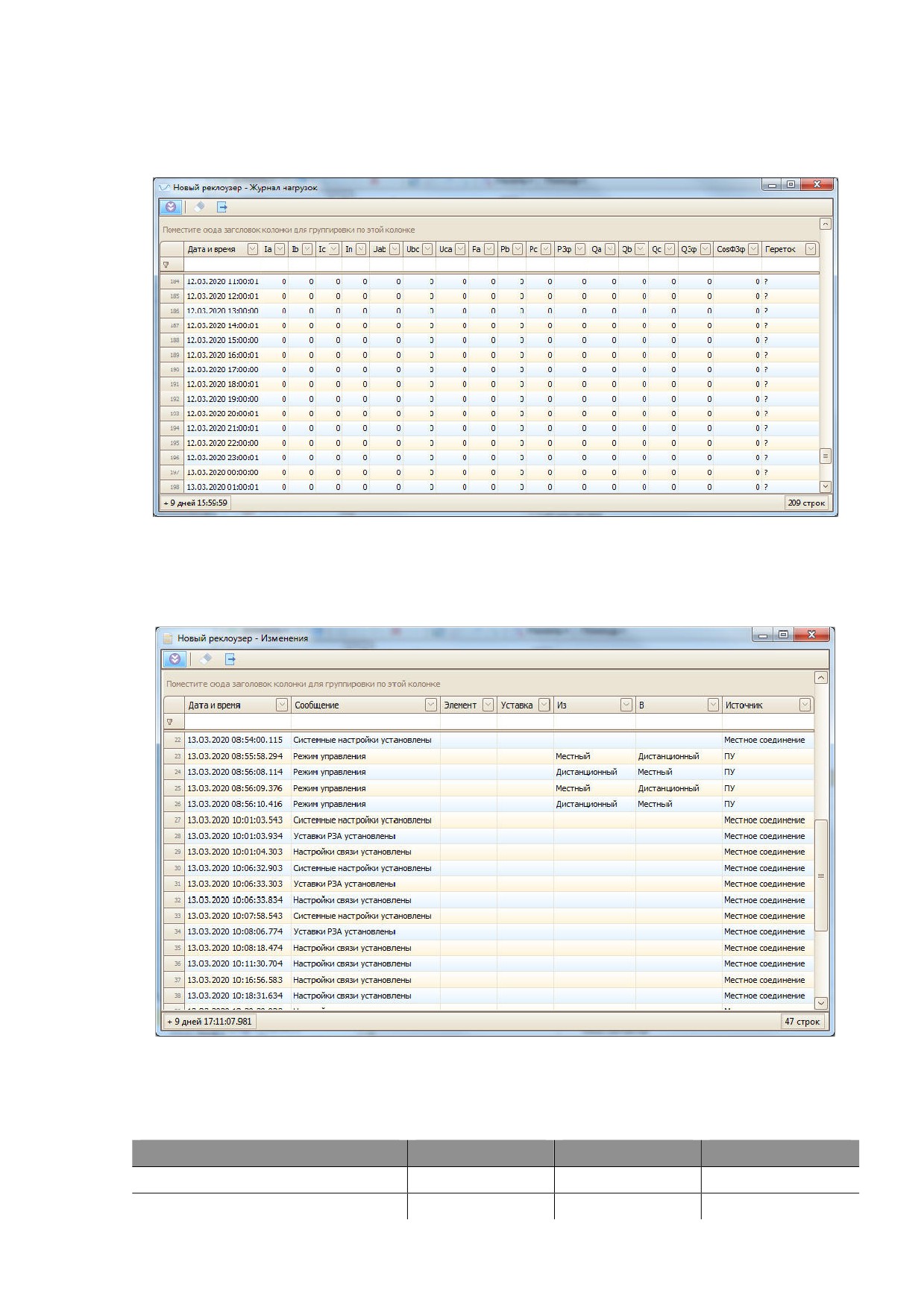The width and height of the screenshot is (924, 1308).
Task: Open the Дата и время filter dropdown in Журнал нагрузок
Action: point(252,249)
